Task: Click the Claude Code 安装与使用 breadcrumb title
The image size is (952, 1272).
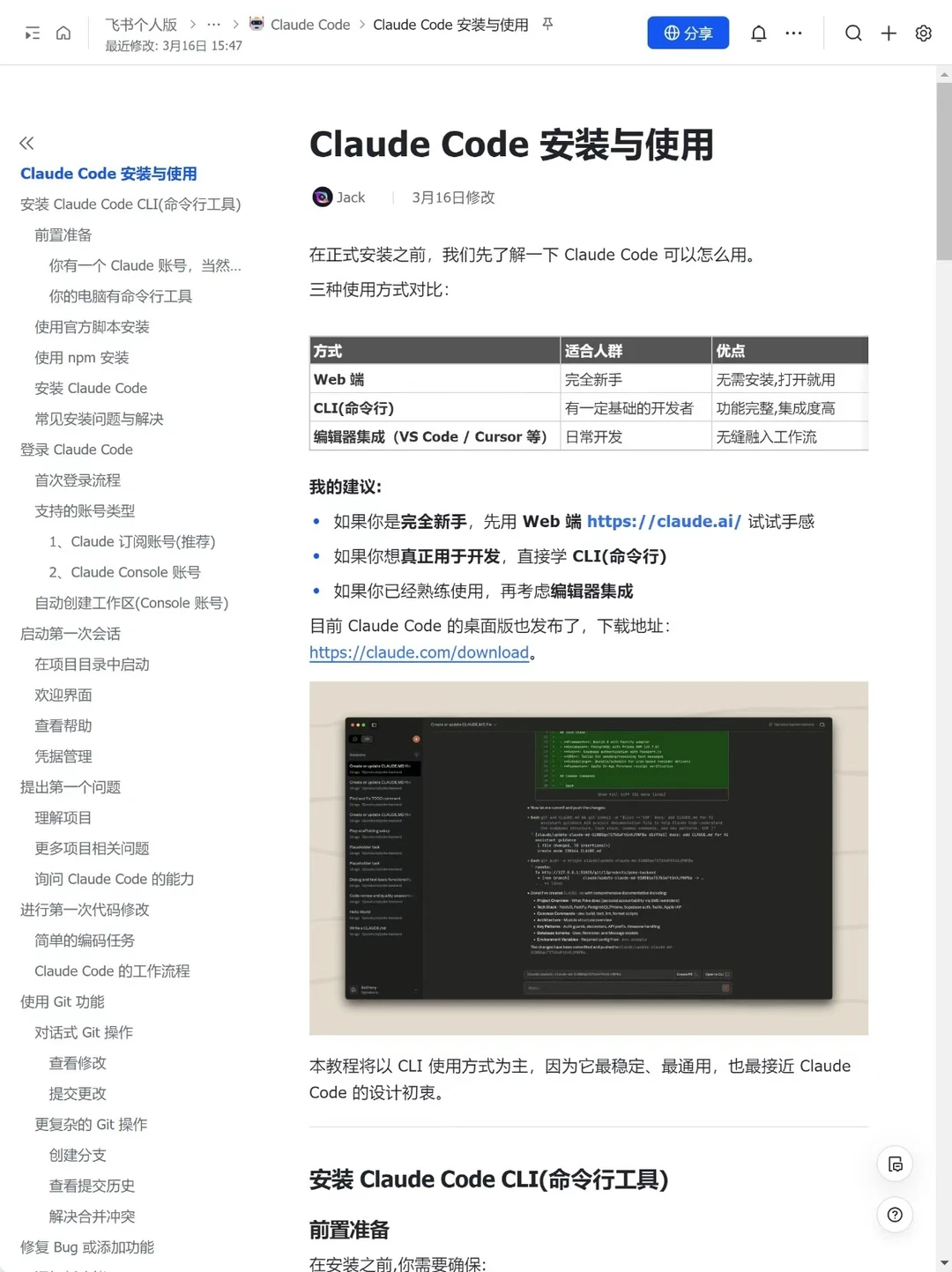Action: tap(450, 25)
